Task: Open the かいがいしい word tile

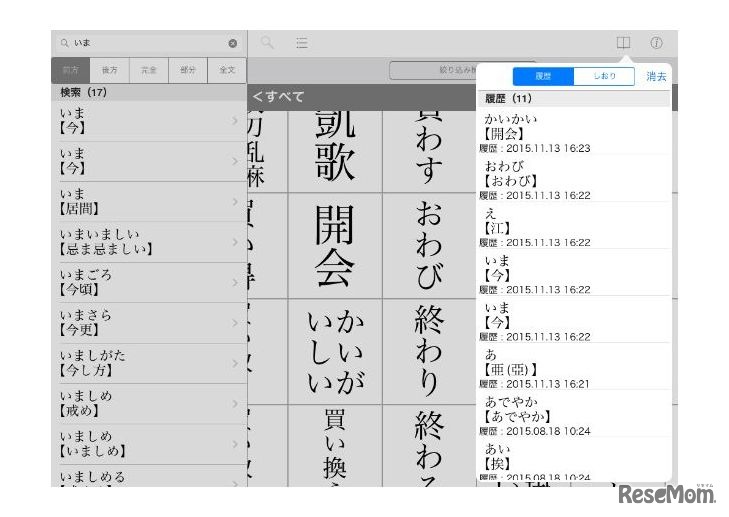Action: click(x=335, y=351)
